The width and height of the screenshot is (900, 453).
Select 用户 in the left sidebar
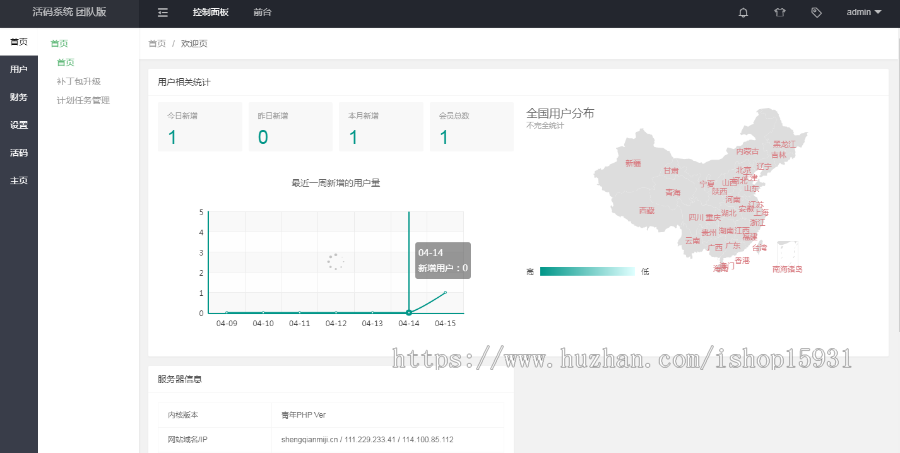coord(19,69)
